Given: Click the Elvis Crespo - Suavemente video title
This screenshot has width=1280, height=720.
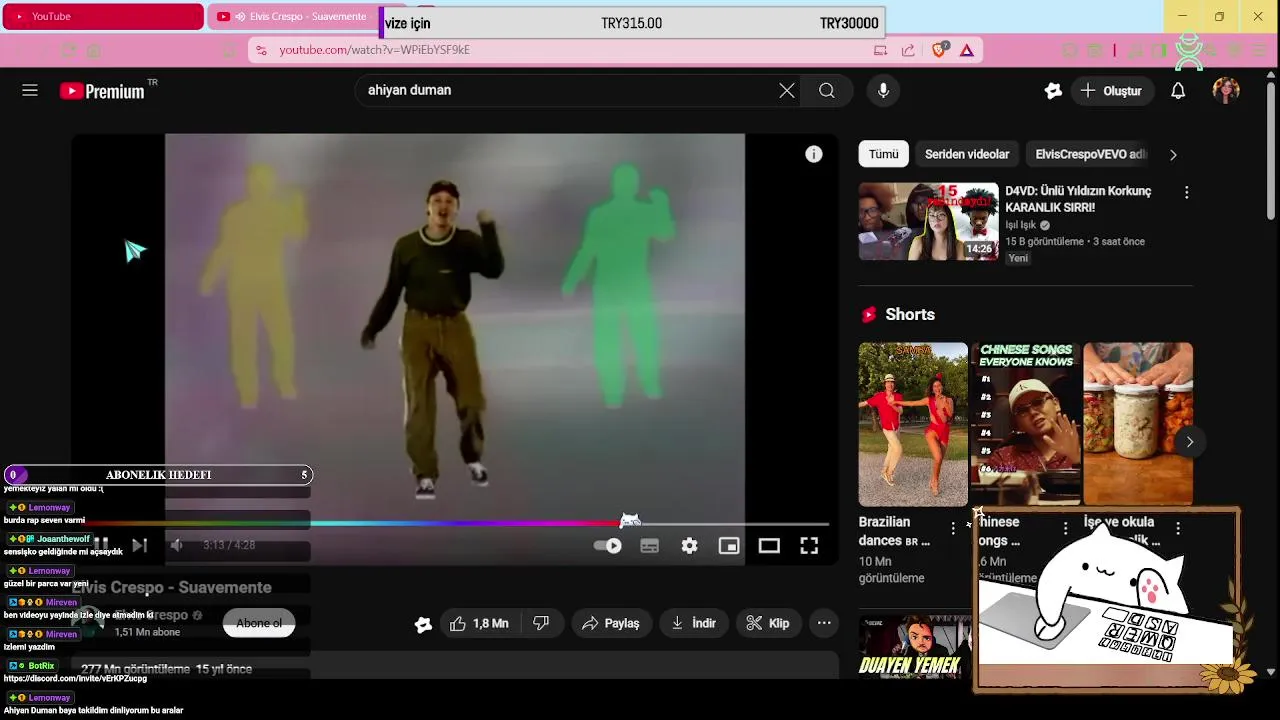Looking at the screenshot, I should [x=171, y=587].
